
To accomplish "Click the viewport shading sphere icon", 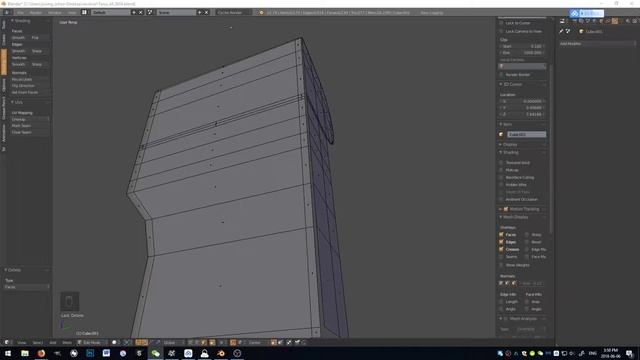I will pyautogui.click(x=115, y=342).
